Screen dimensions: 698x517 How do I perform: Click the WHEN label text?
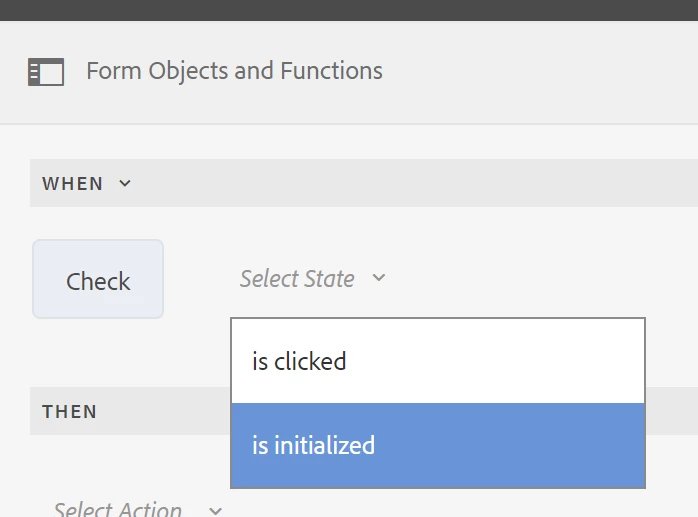click(x=72, y=183)
